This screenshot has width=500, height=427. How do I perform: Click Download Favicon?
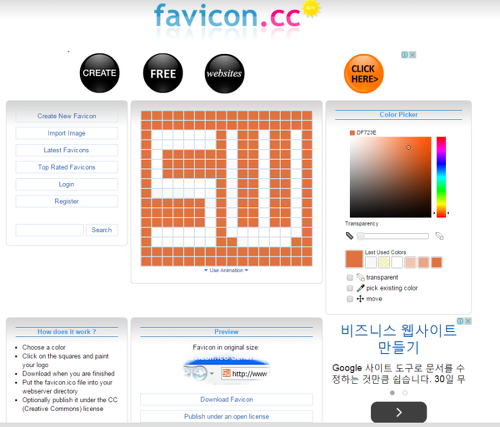pos(227,399)
